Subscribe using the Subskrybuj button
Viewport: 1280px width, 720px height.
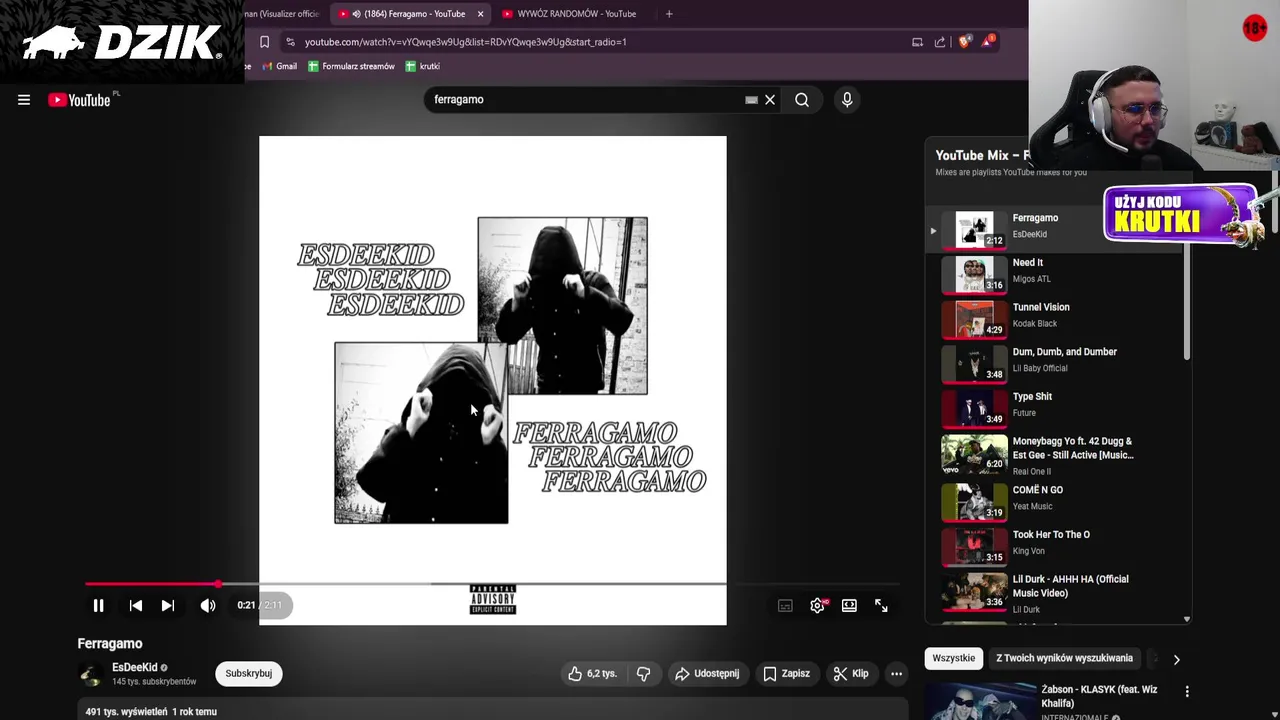pos(248,674)
